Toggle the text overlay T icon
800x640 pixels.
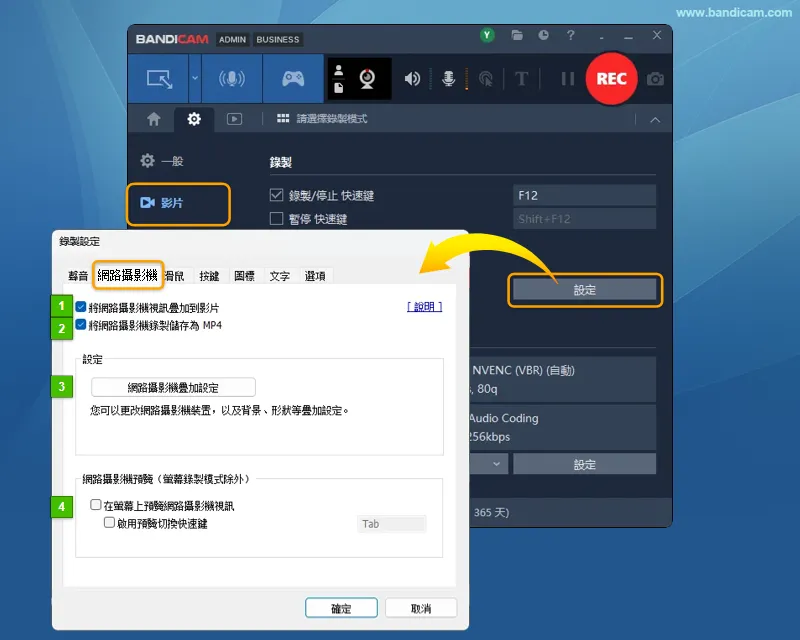521,79
